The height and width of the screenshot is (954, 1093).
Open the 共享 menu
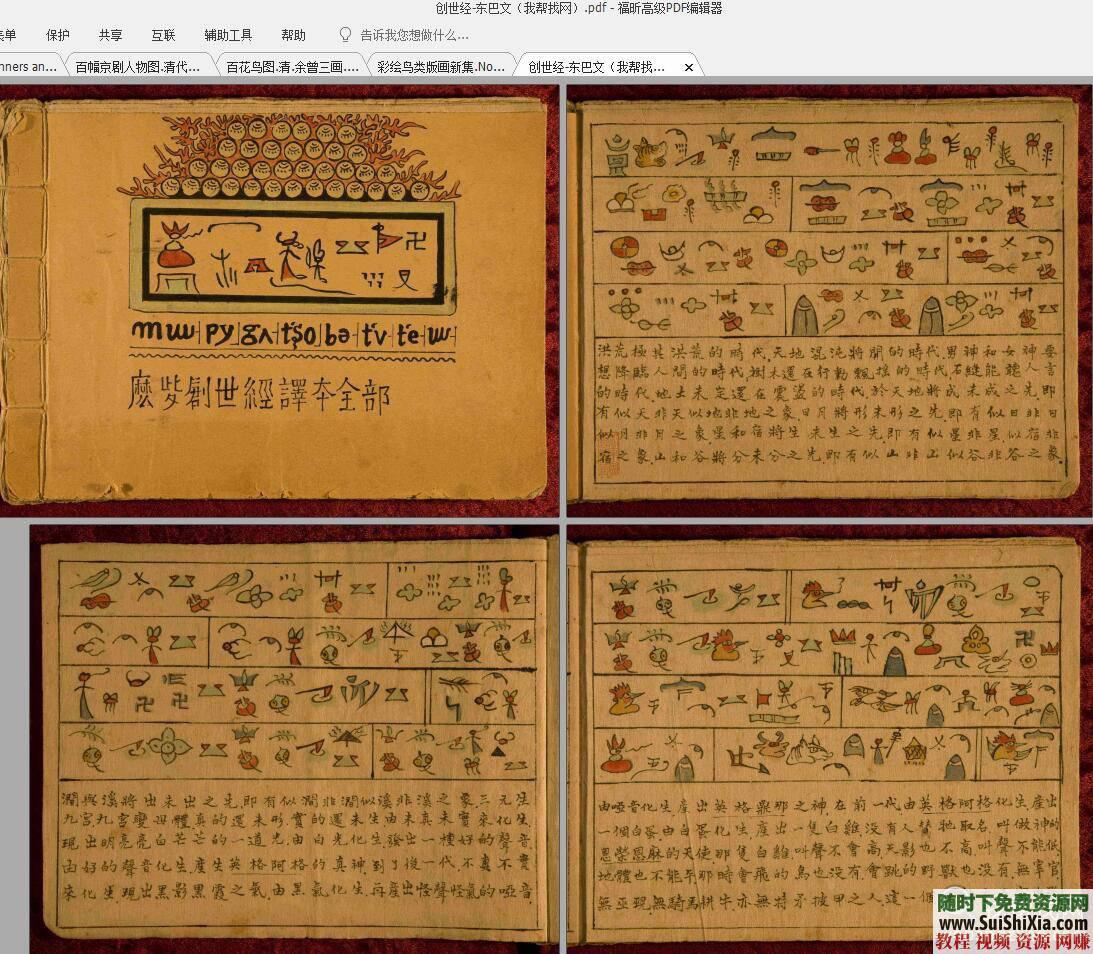[x=110, y=35]
